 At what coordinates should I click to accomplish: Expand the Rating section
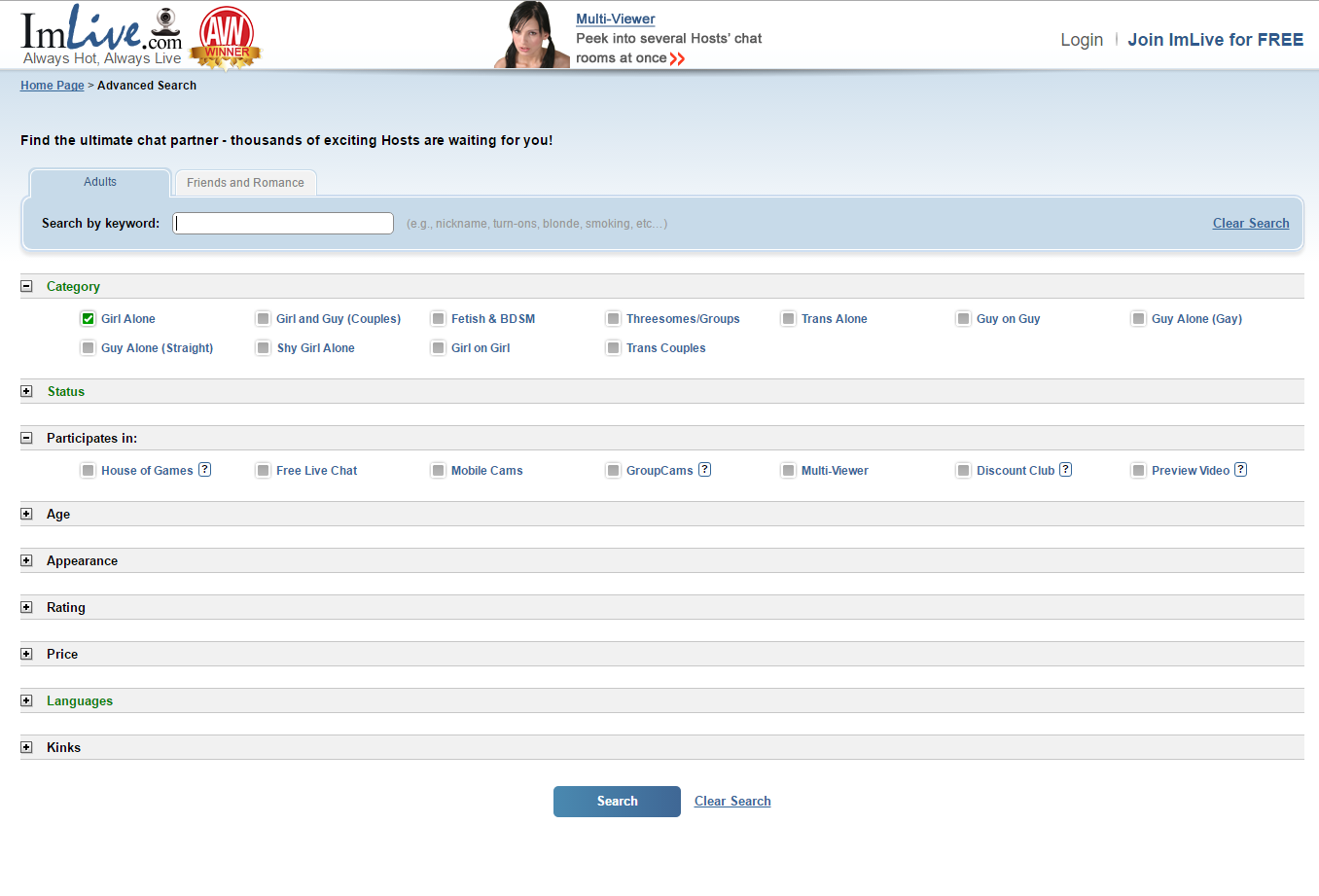pyautogui.click(x=26, y=607)
